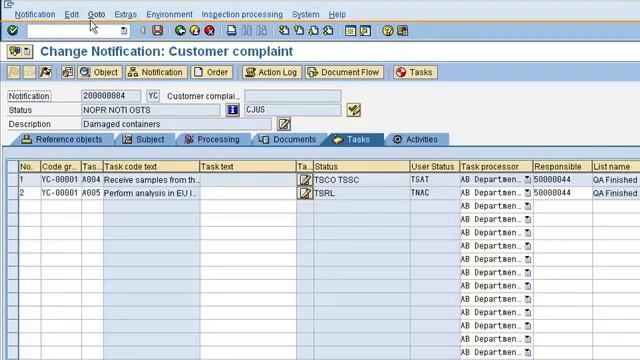Open the Edit menu
This screenshot has height=360, width=640.
pyautogui.click(x=71, y=14)
